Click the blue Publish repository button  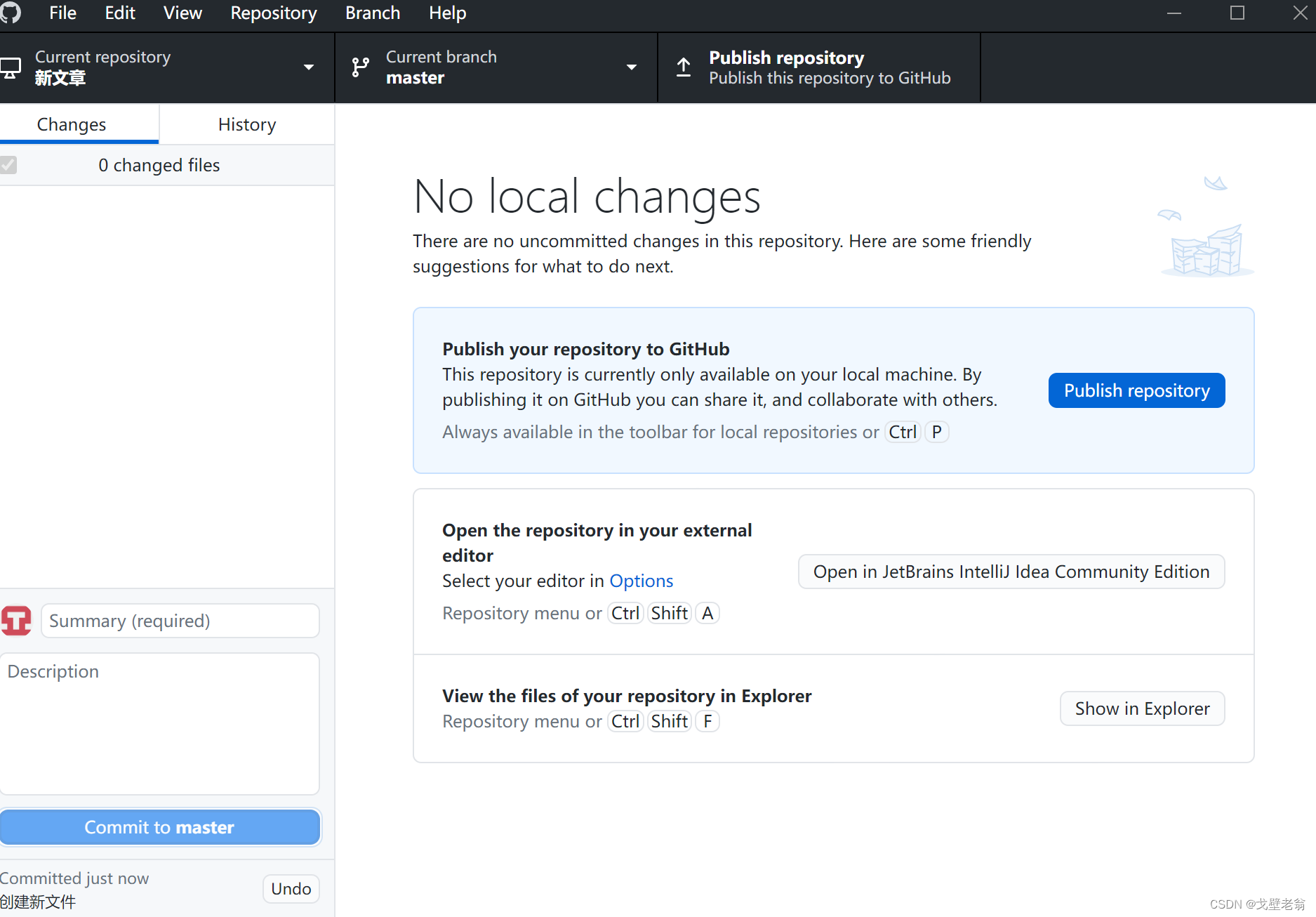pos(1137,390)
